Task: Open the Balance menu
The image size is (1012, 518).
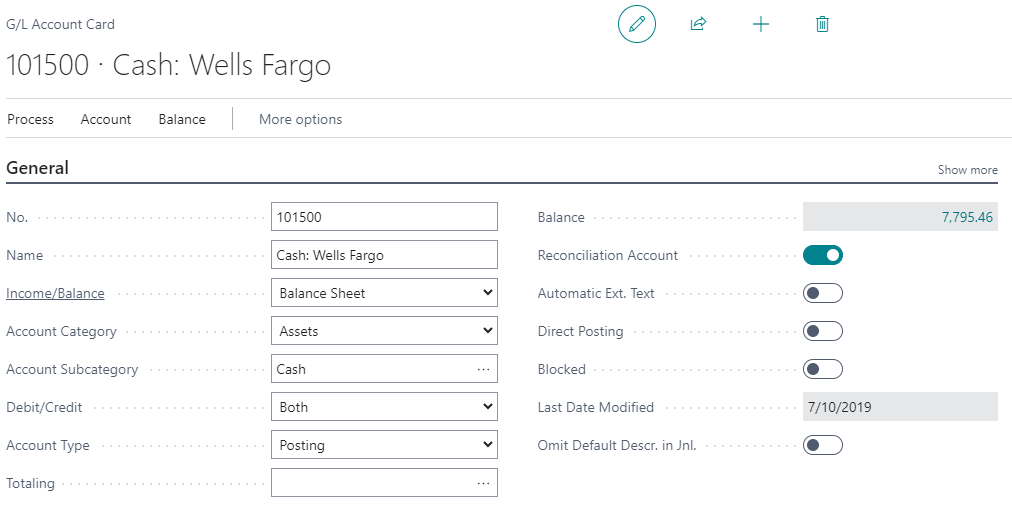Action: (182, 119)
